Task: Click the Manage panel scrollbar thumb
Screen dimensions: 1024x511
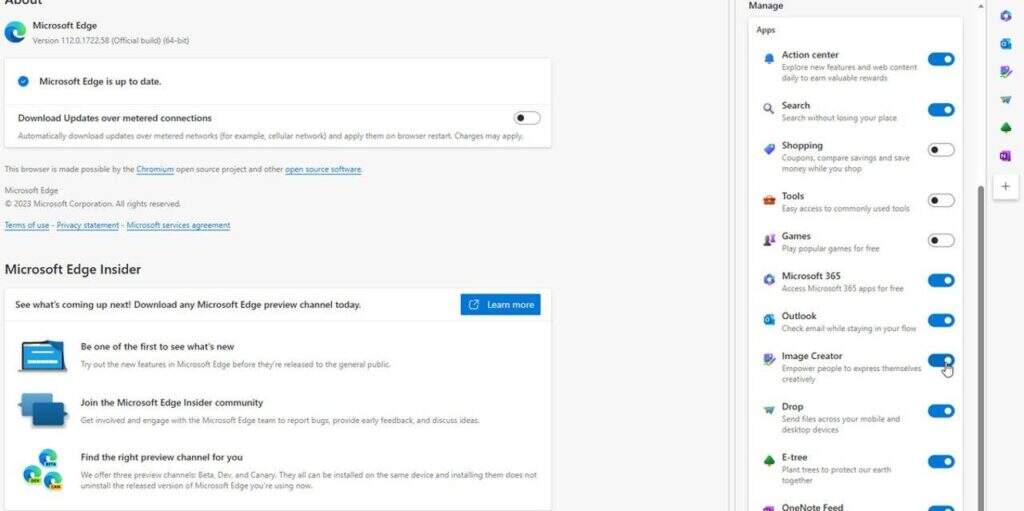Action: click(x=980, y=346)
